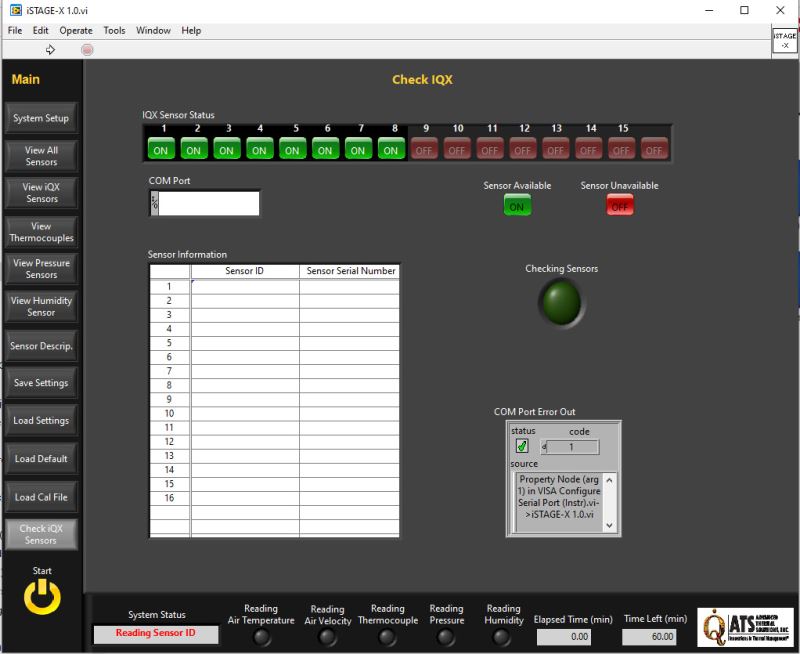Click the error code radix selector
800x654 pixels.
click(x=544, y=447)
